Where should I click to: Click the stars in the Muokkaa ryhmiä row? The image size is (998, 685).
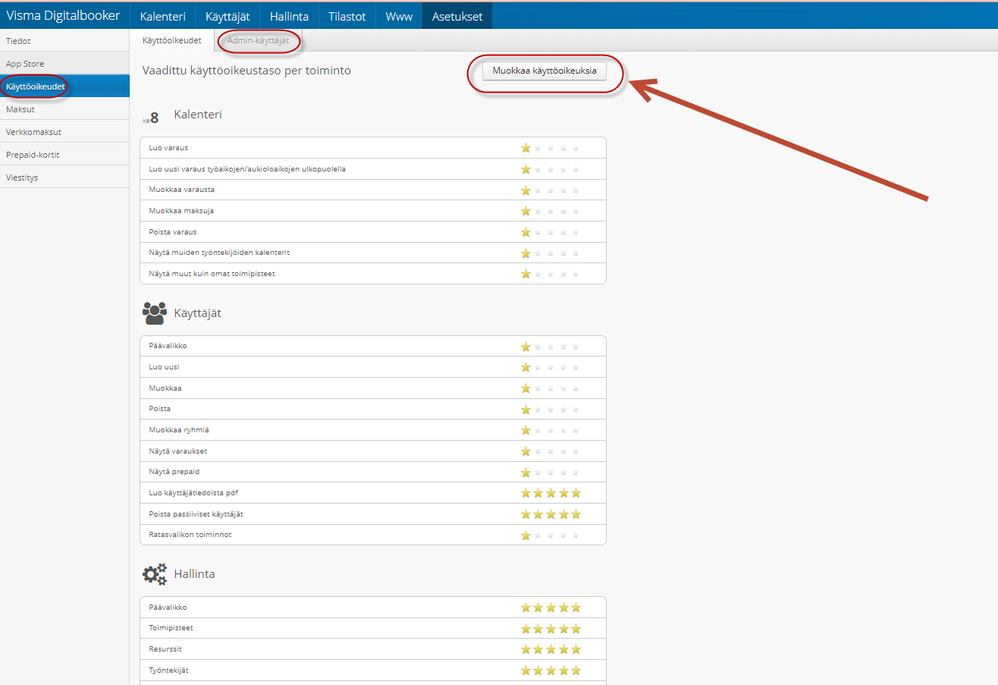click(x=551, y=430)
